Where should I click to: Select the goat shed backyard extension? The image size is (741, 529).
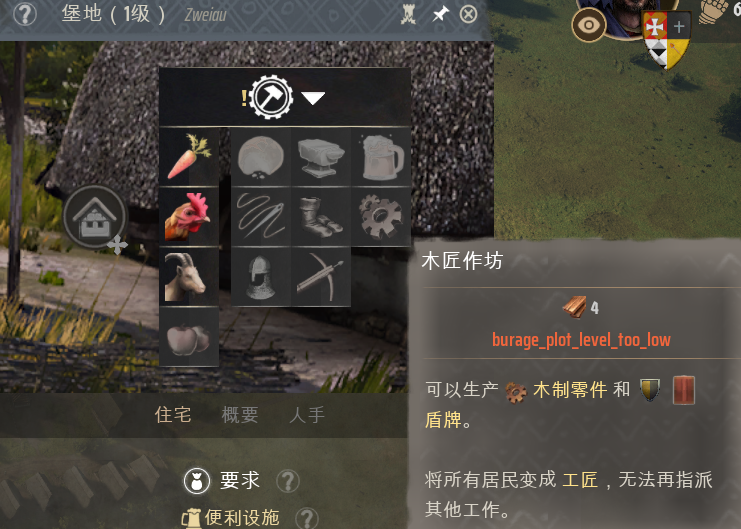pyautogui.click(x=189, y=277)
